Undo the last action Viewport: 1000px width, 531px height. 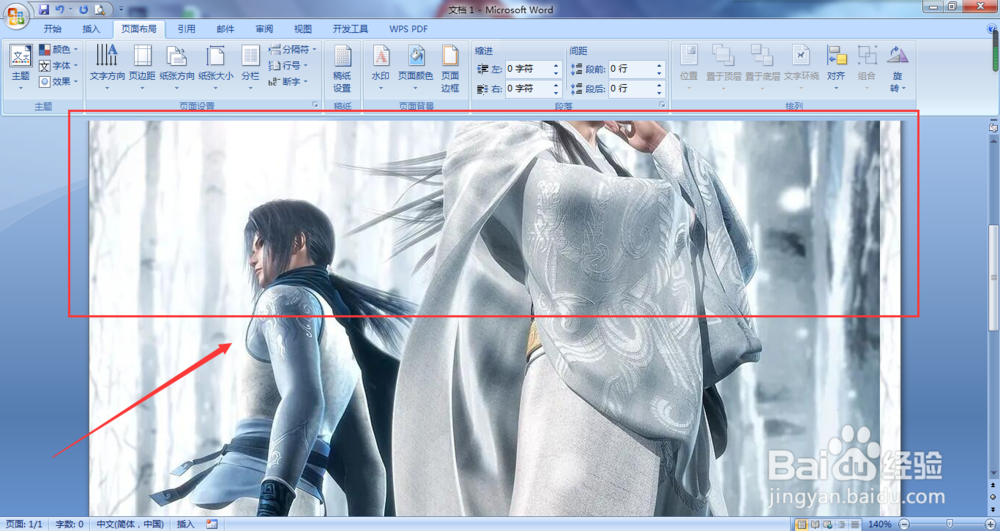coord(60,10)
